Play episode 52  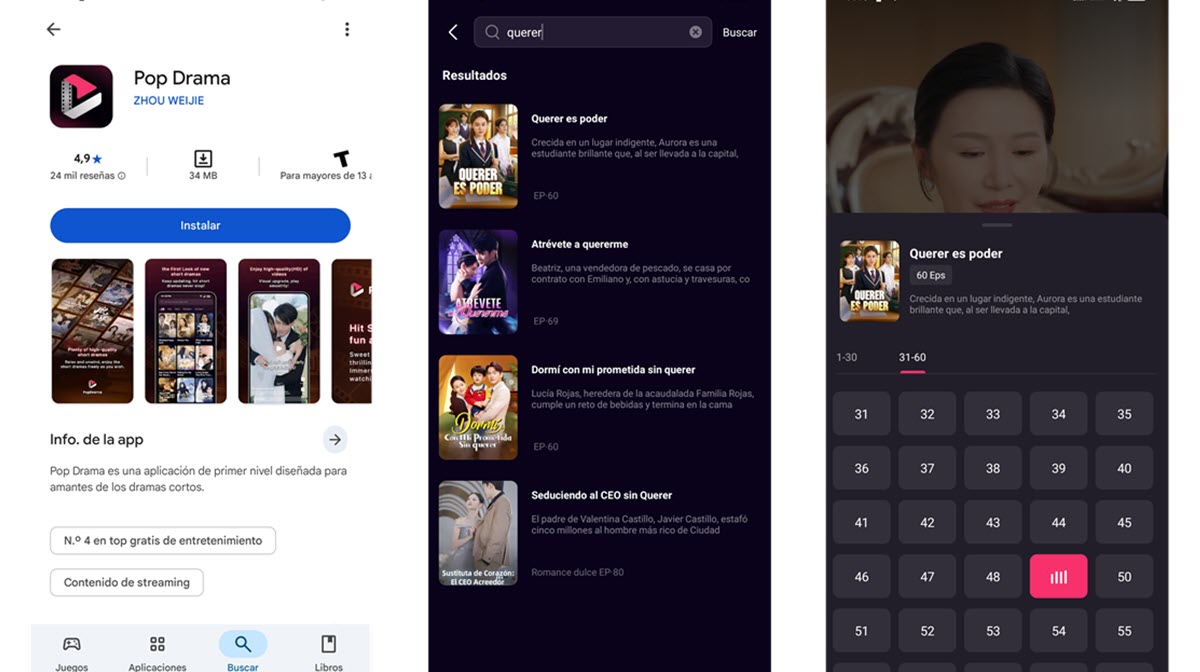(927, 631)
